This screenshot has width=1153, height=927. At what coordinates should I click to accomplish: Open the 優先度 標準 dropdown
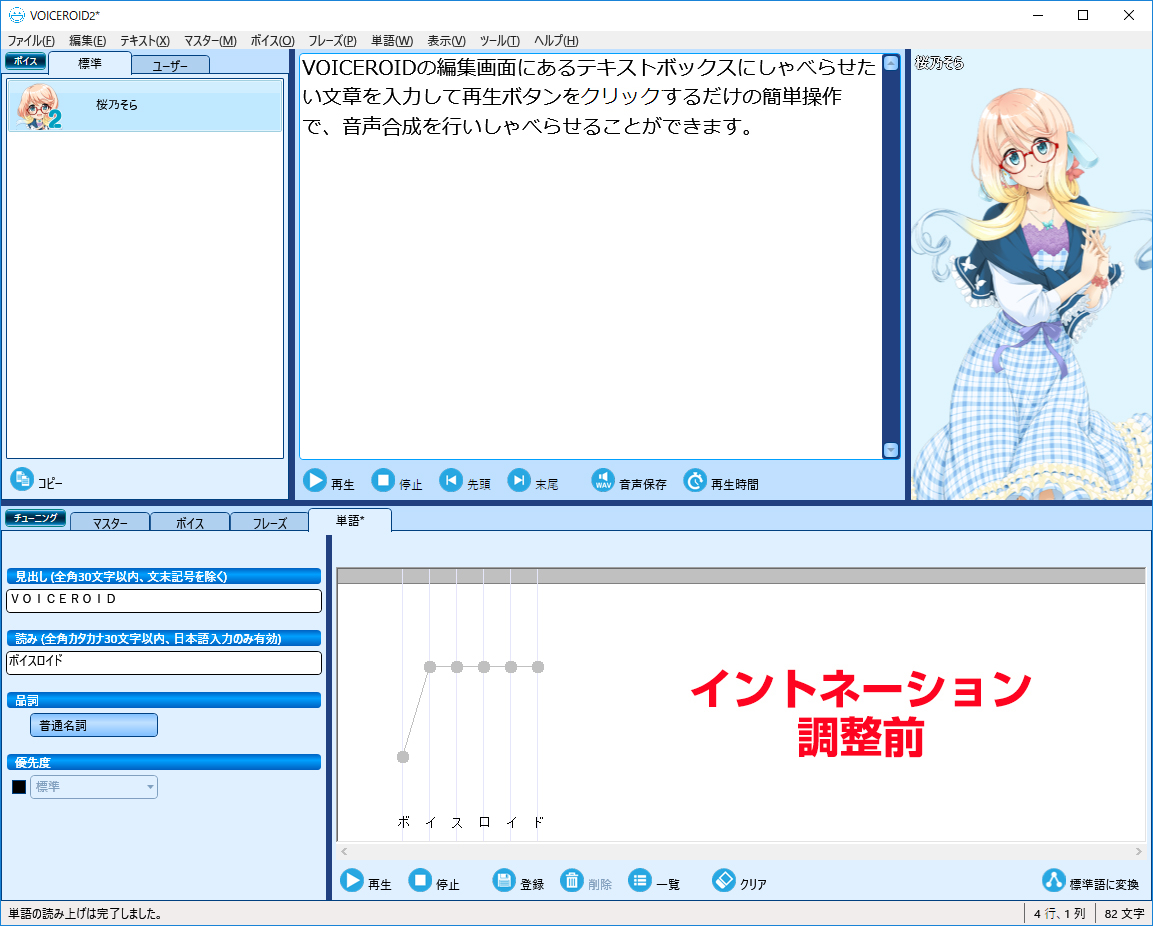click(x=93, y=787)
